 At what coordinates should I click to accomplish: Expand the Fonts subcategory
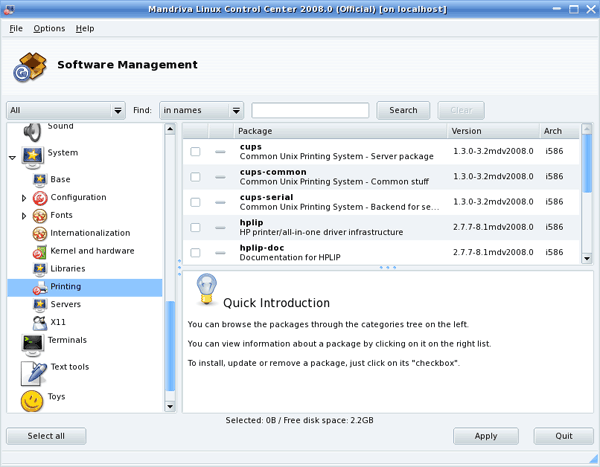[x=24, y=216]
